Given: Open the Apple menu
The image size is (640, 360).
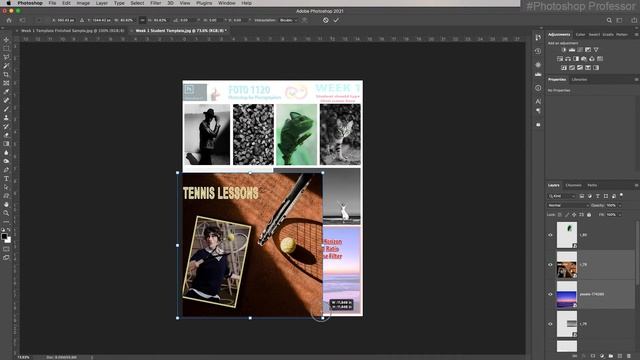Looking at the screenshot, I should tap(8, 3).
